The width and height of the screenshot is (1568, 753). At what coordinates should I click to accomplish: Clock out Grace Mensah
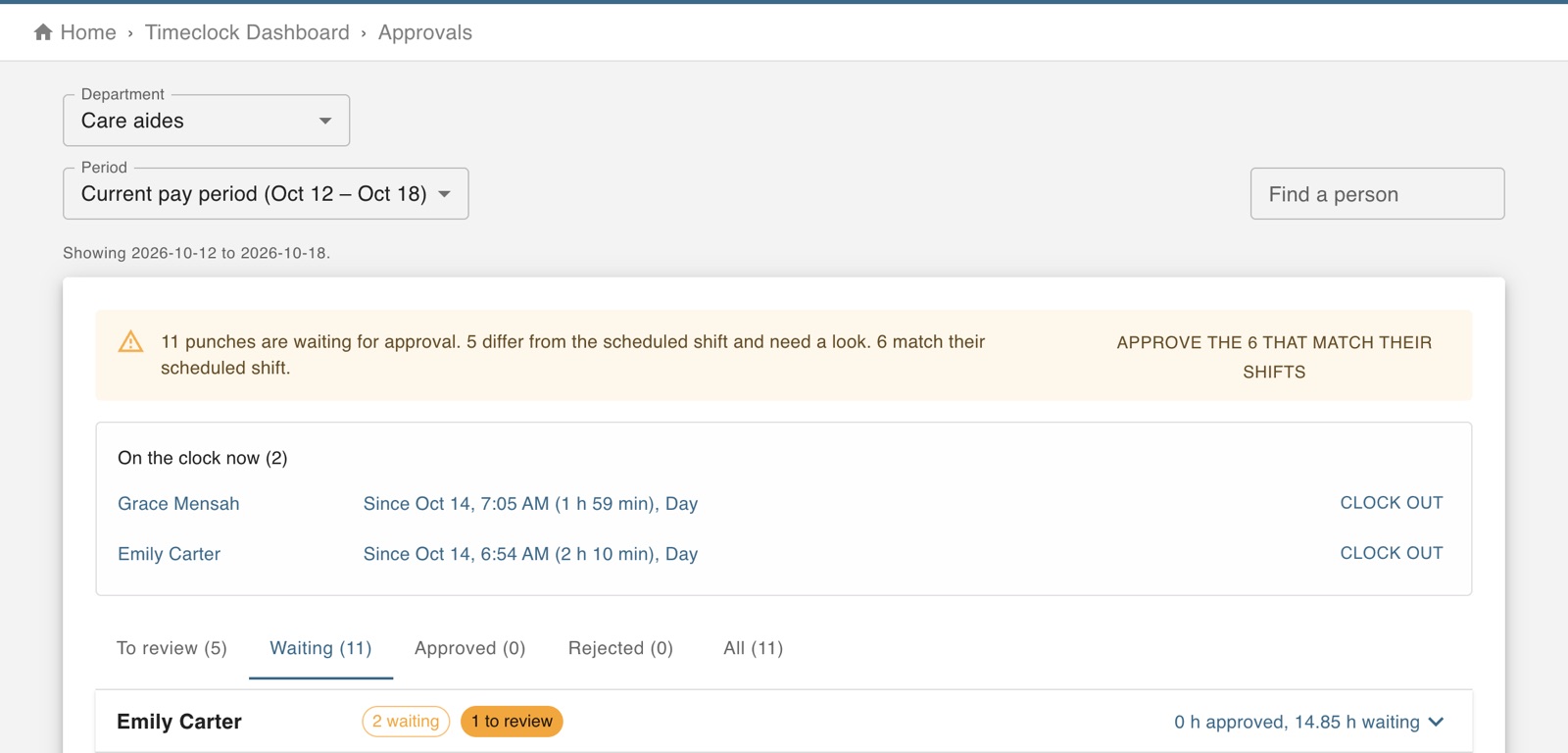pyautogui.click(x=1392, y=503)
